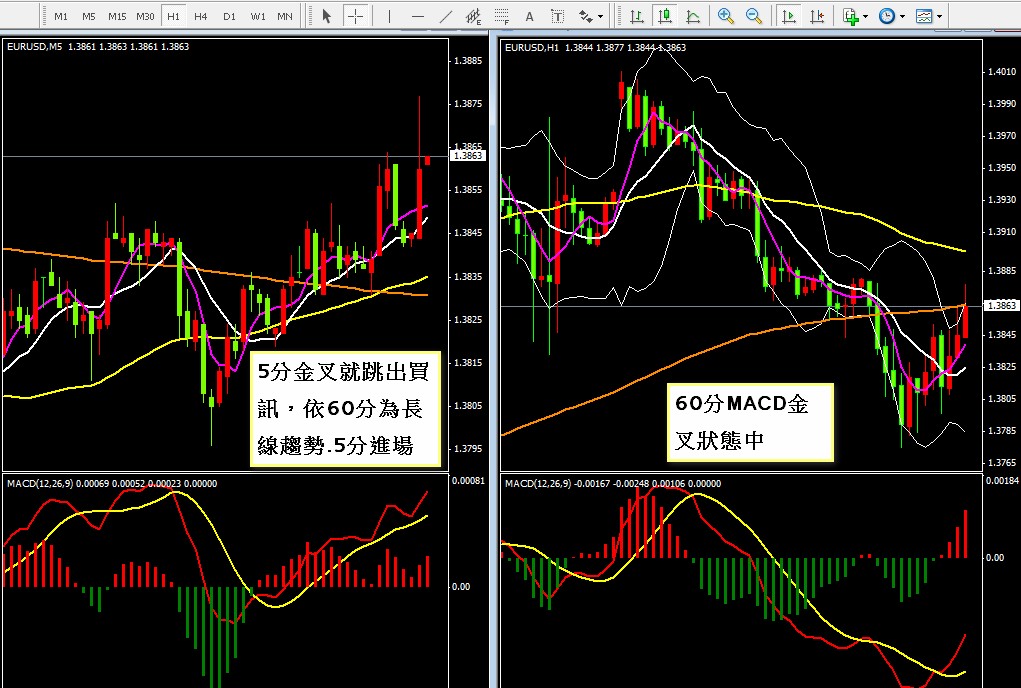Select the Fibonacci retracement tool

tap(501, 16)
